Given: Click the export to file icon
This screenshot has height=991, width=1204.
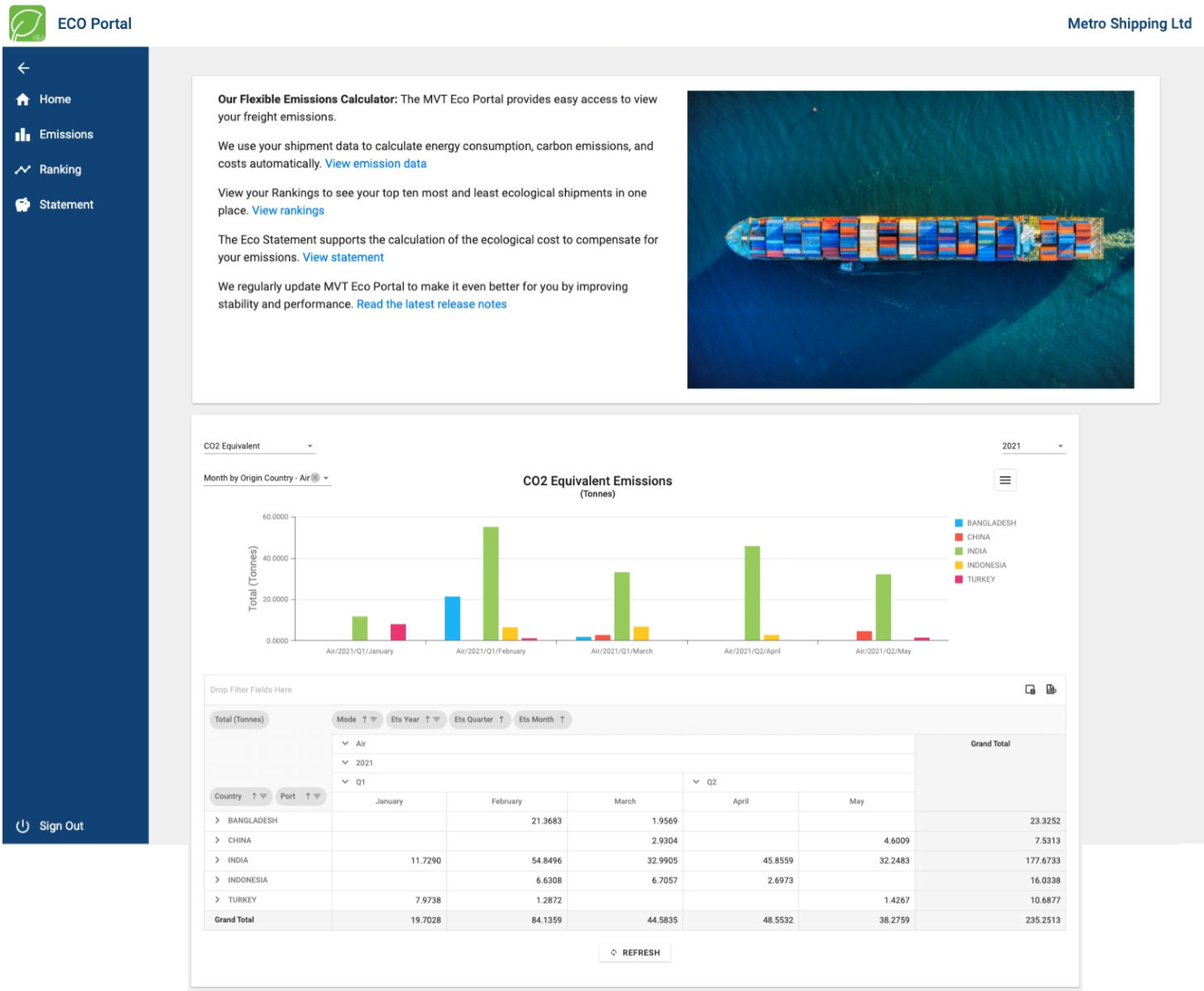Looking at the screenshot, I should click(x=1051, y=690).
